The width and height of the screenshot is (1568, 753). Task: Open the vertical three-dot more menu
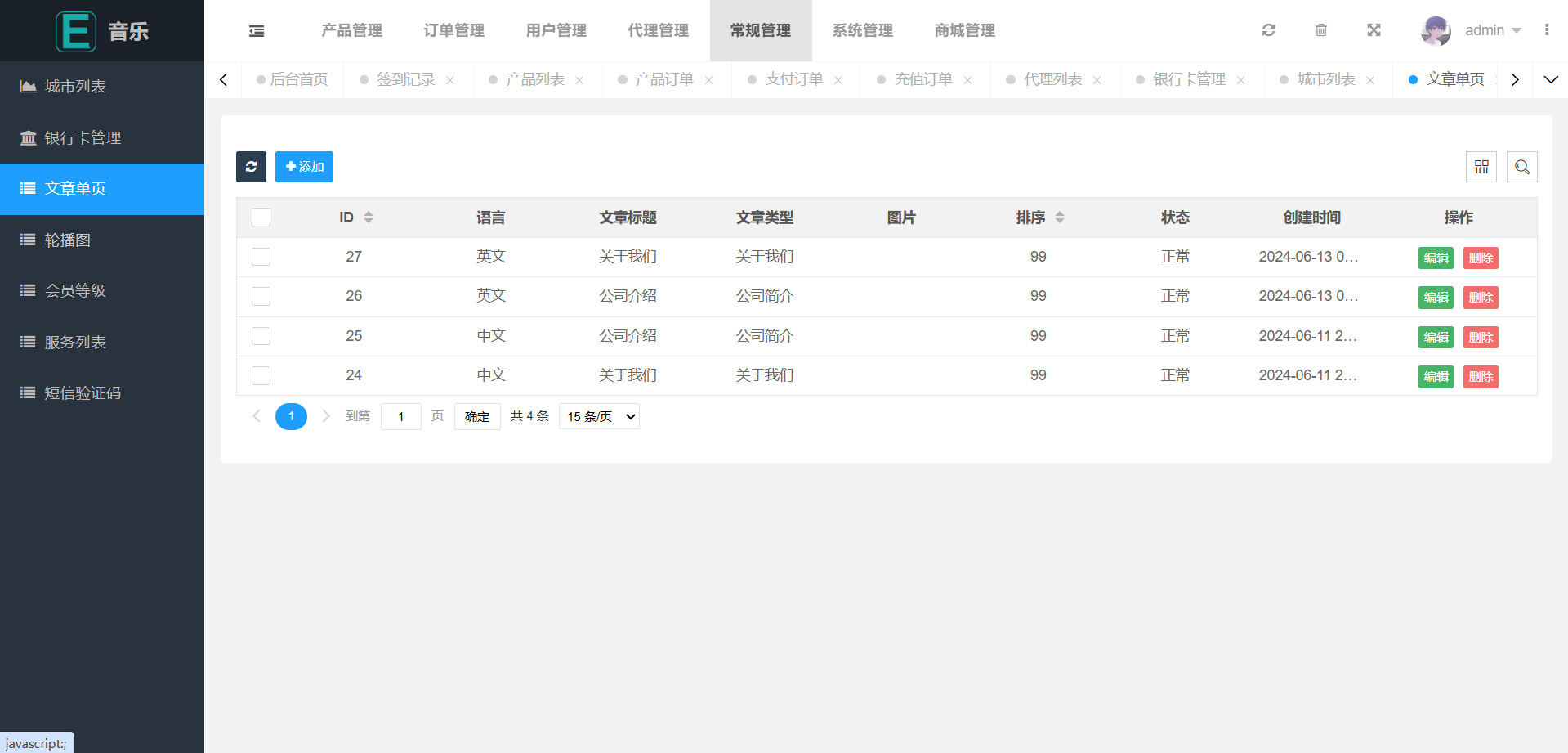(x=1547, y=30)
